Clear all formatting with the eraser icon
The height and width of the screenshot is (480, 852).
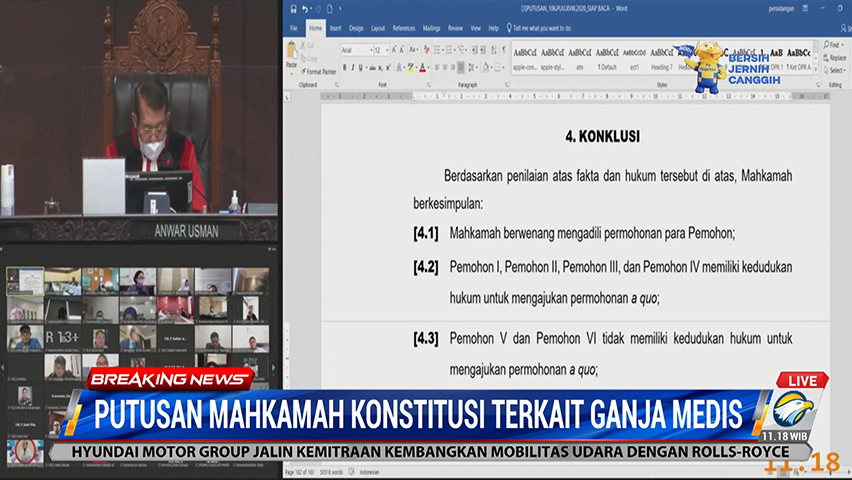tap(427, 50)
